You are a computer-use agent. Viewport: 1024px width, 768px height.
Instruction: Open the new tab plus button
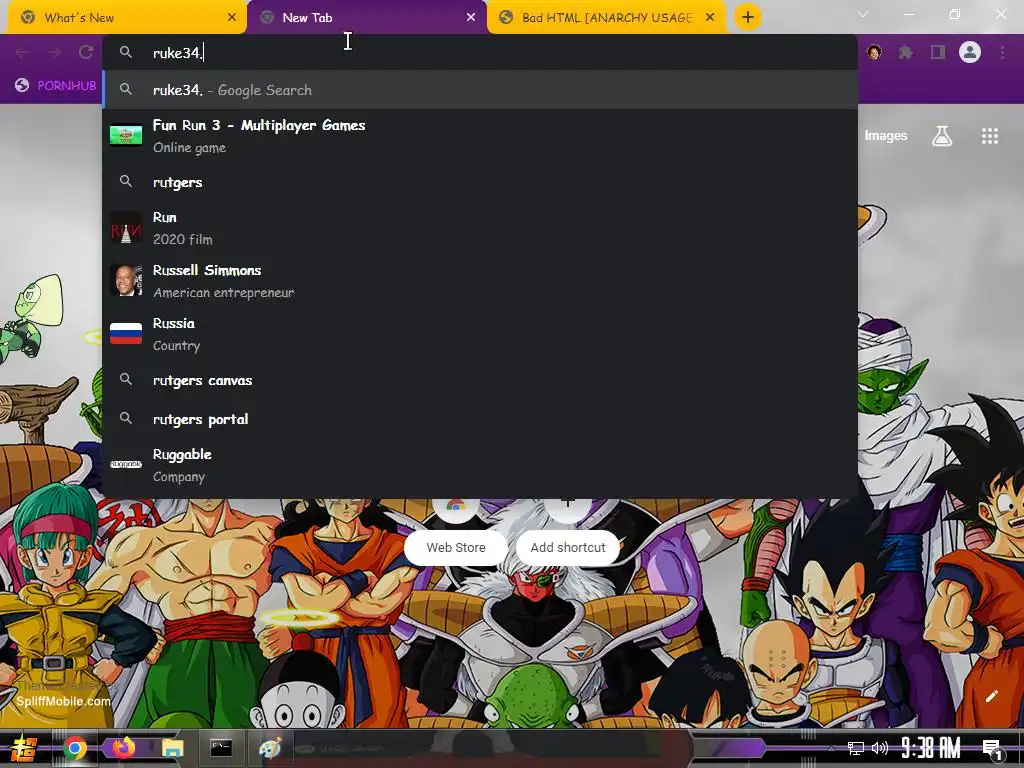pyautogui.click(x=748, y=18)
